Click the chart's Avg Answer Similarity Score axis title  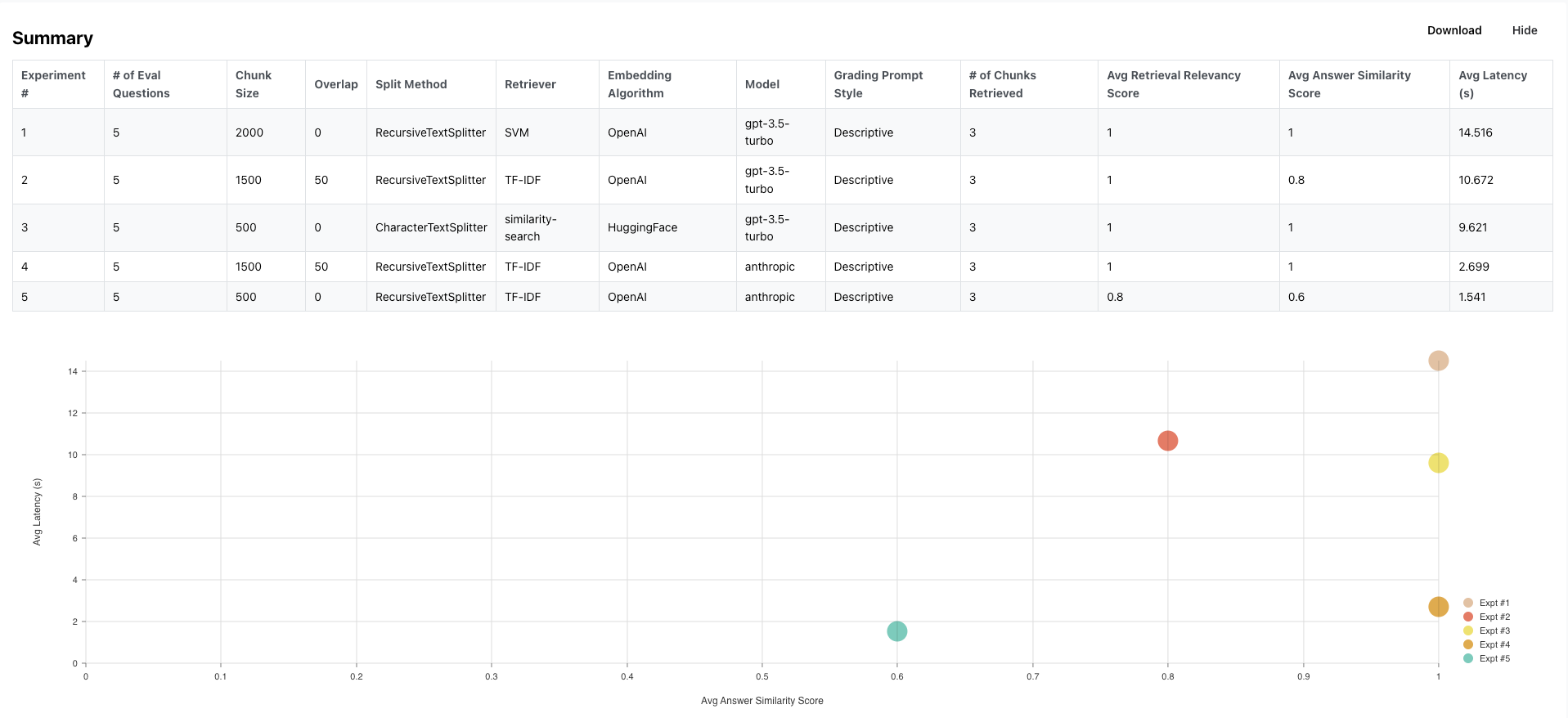[x=762, y=701]
